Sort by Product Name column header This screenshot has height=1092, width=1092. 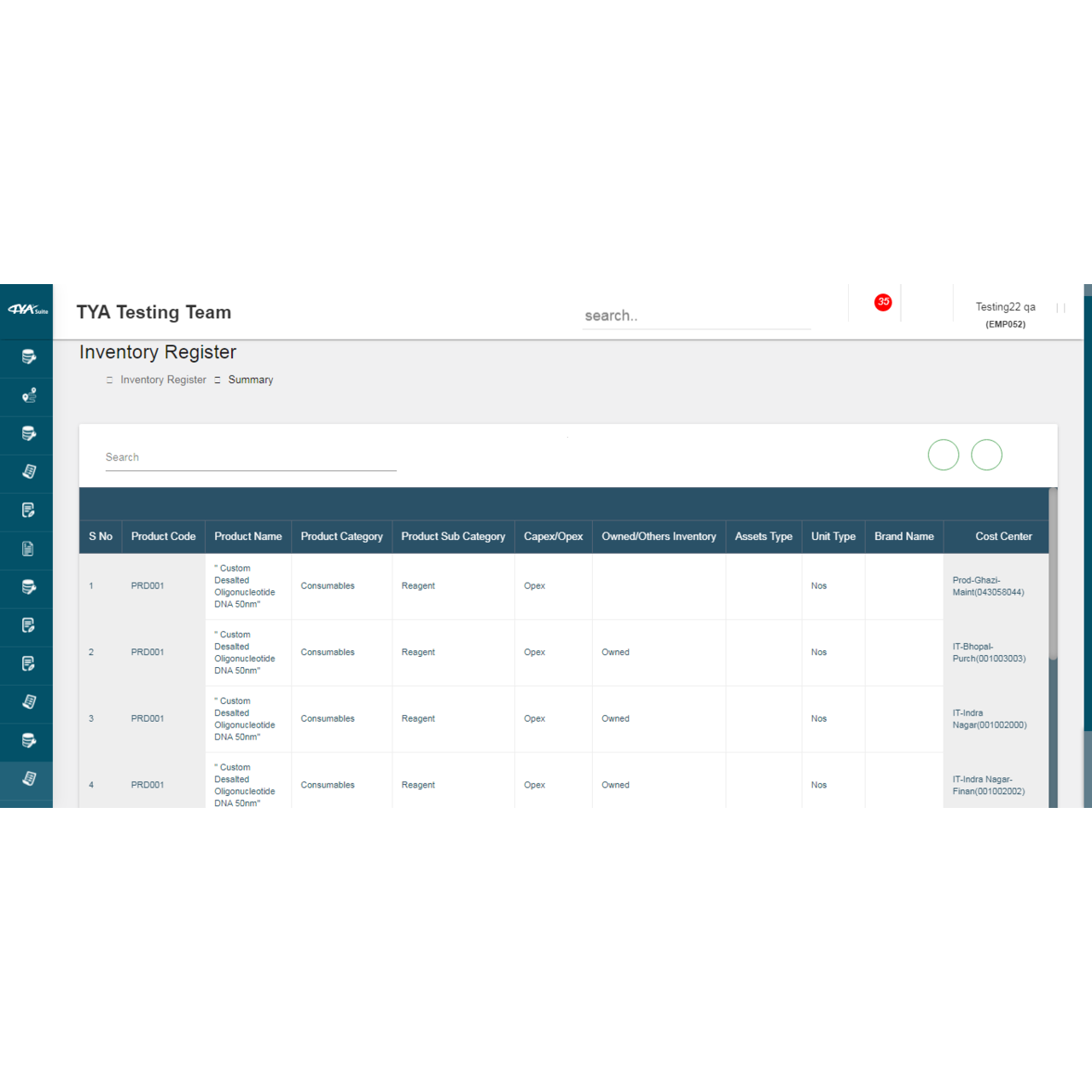pyautogui.click(x=247, y=537)
